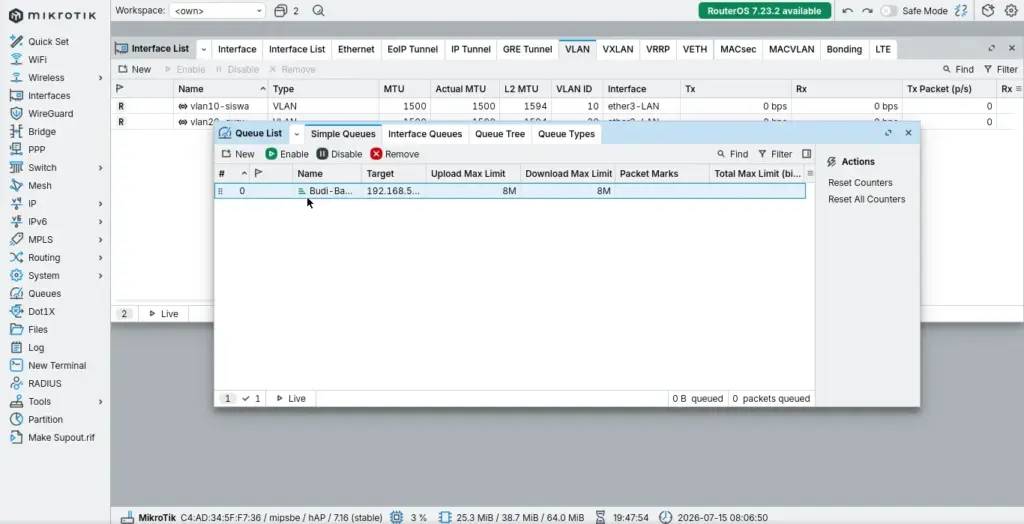Click Reset All Counters action
The height and width of the screenshot is (524, 1024).
click(866, 199)
